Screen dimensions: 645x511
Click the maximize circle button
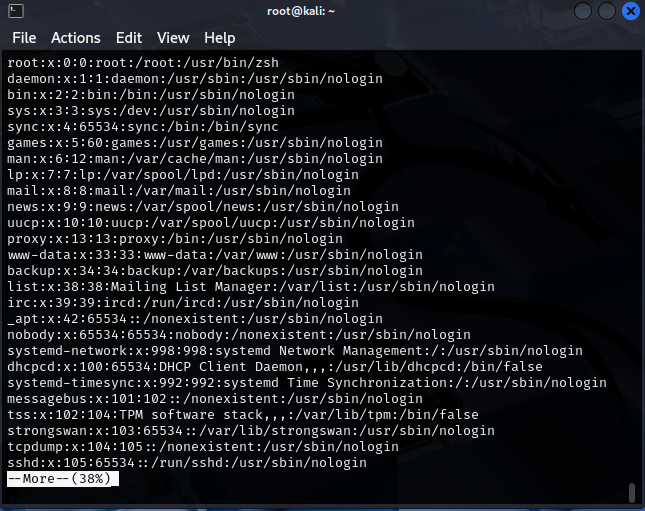click(x=607, y=11)
